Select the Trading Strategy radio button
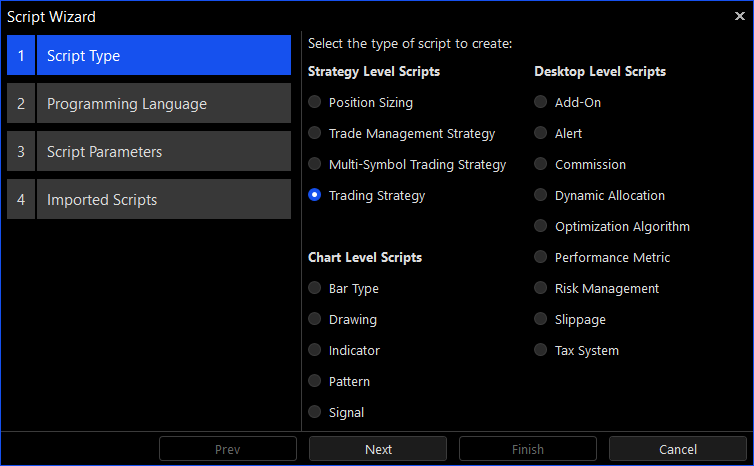Image resolution: width=754 pixels, height=466 pixels. point(315,195)
